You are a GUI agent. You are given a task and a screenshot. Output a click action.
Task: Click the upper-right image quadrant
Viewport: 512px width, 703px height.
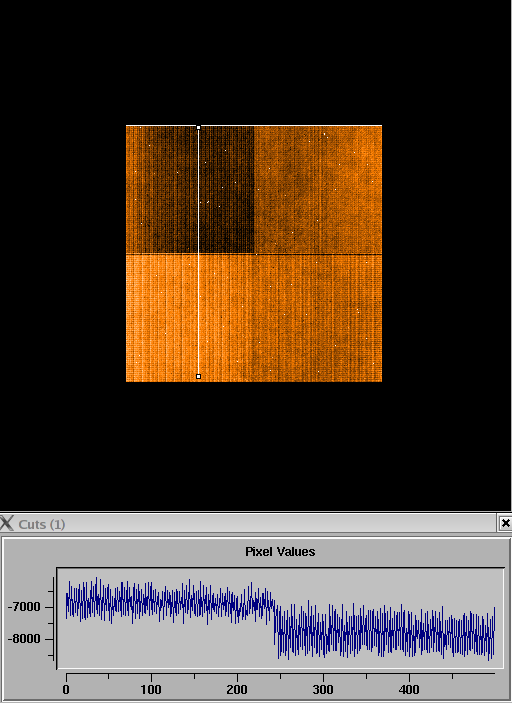click(318, 190)
